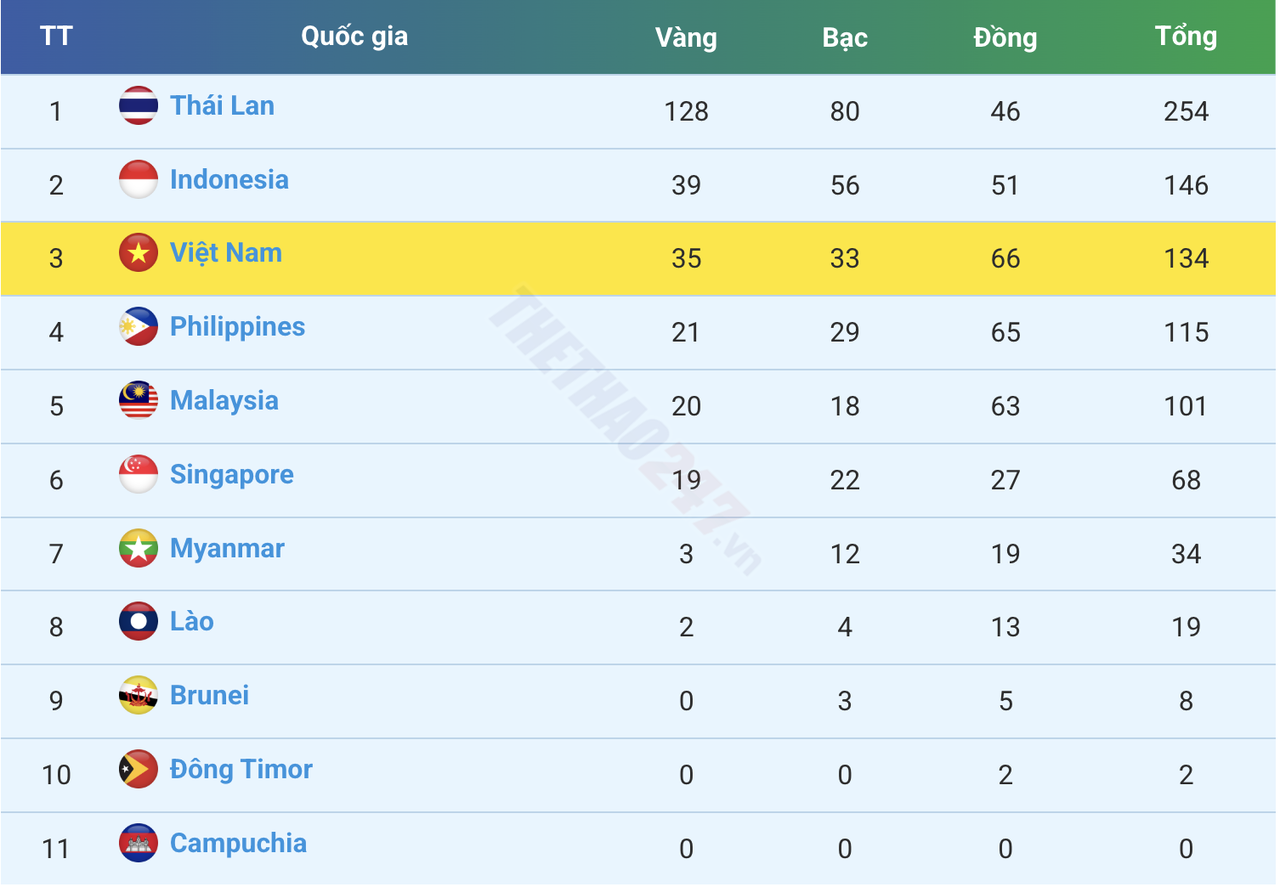
Task: Click the Việt Nam flag icon
Action: coord(139,253)
